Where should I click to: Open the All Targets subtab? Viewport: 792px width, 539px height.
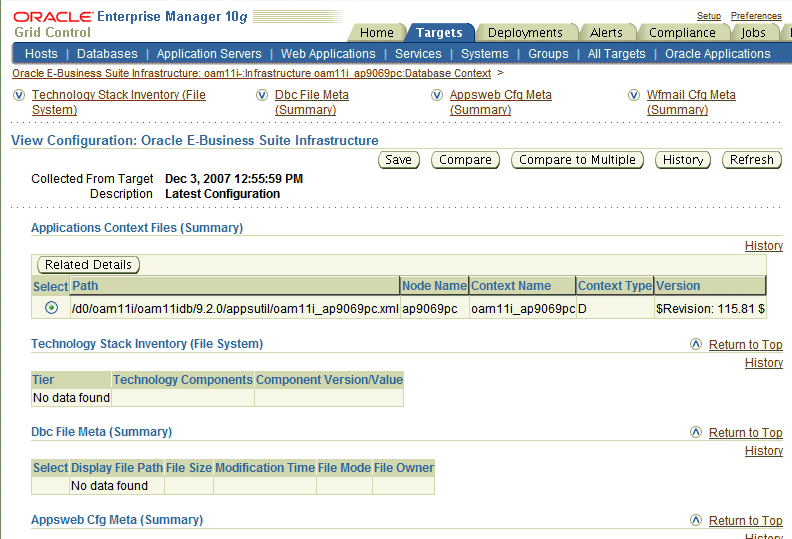click(616, 54)
